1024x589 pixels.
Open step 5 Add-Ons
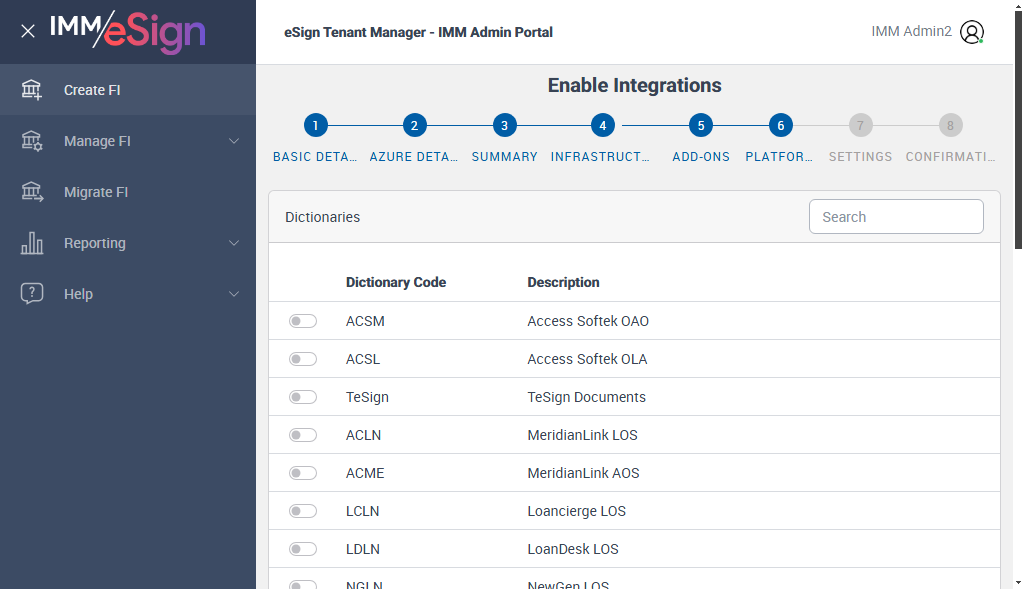701,126
